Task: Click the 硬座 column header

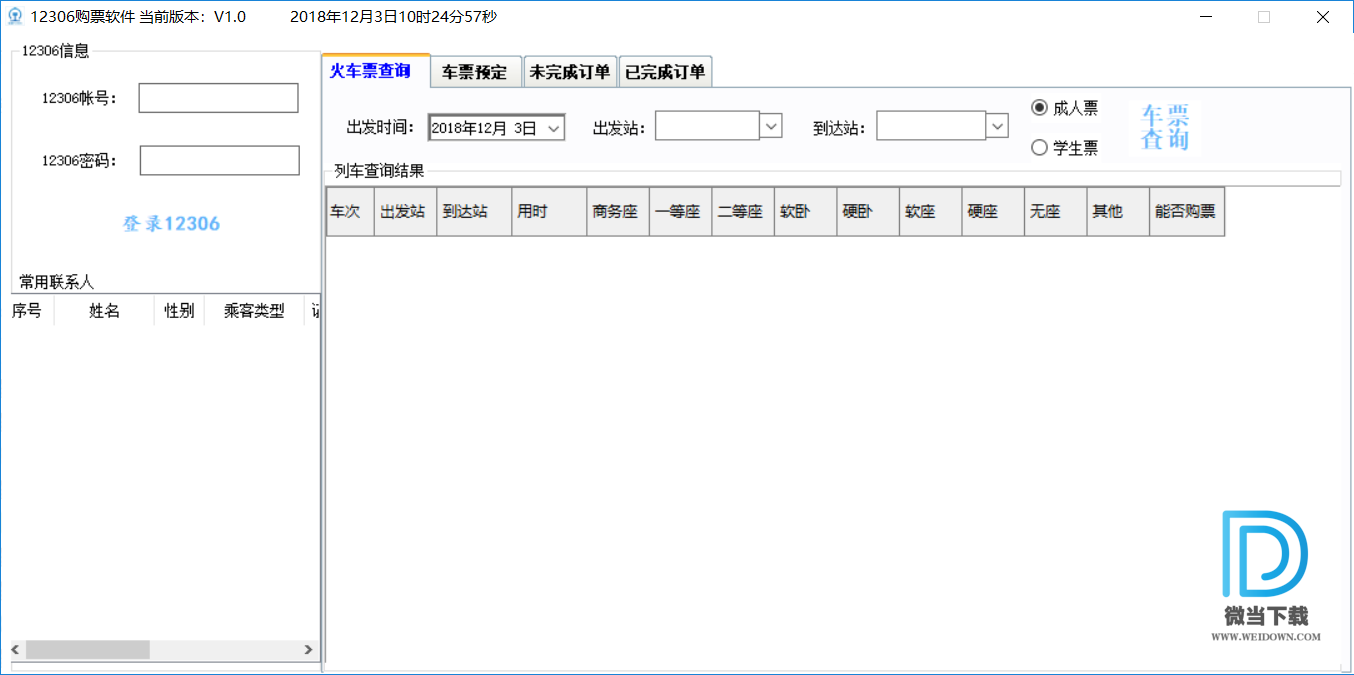Action: 993,212
